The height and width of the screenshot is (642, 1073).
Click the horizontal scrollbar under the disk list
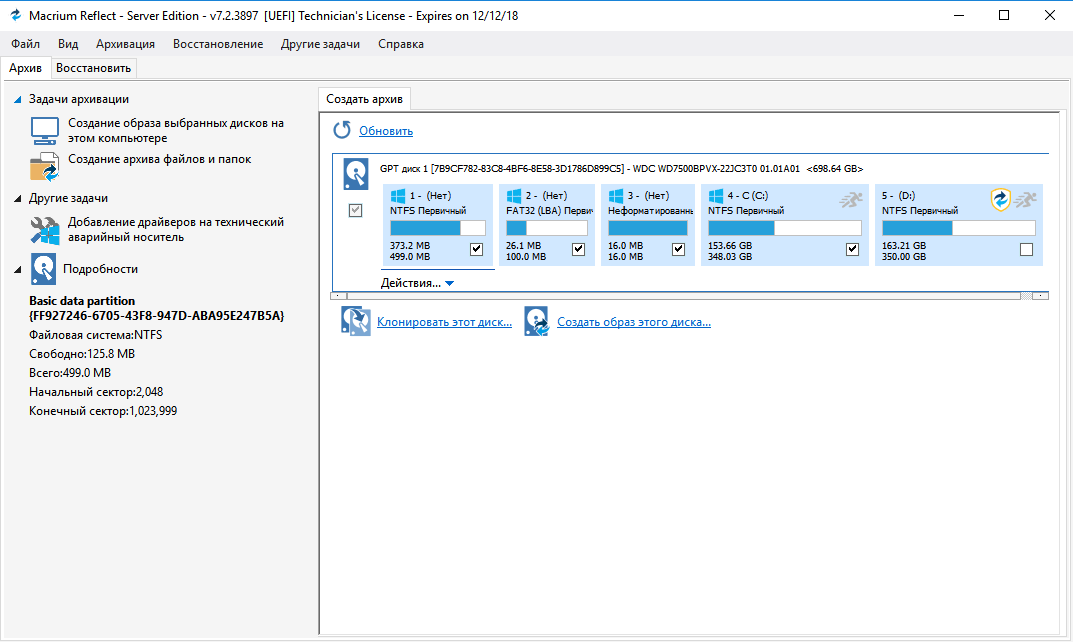[x=680, y=296]
